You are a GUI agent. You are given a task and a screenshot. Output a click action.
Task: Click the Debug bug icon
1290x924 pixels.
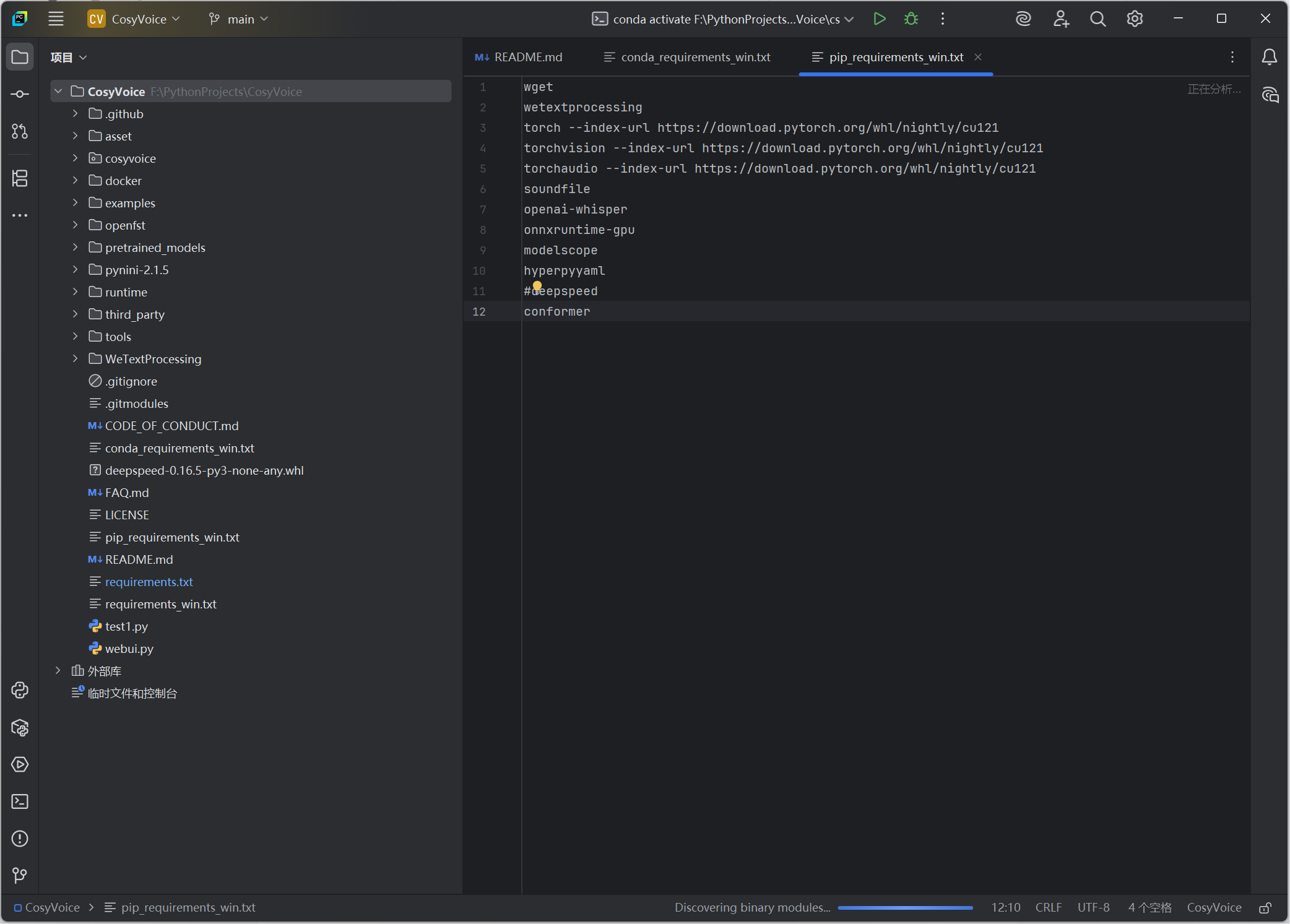[911, 19]
